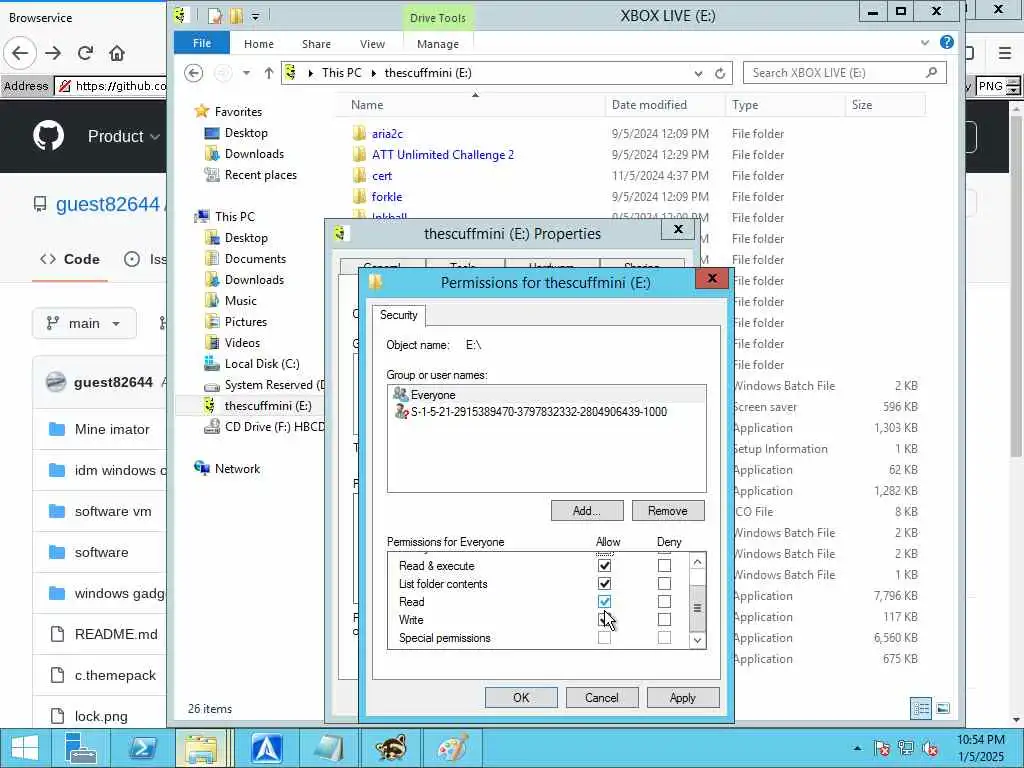Click the permissions list scrollbar thumb

coord(697,608)
